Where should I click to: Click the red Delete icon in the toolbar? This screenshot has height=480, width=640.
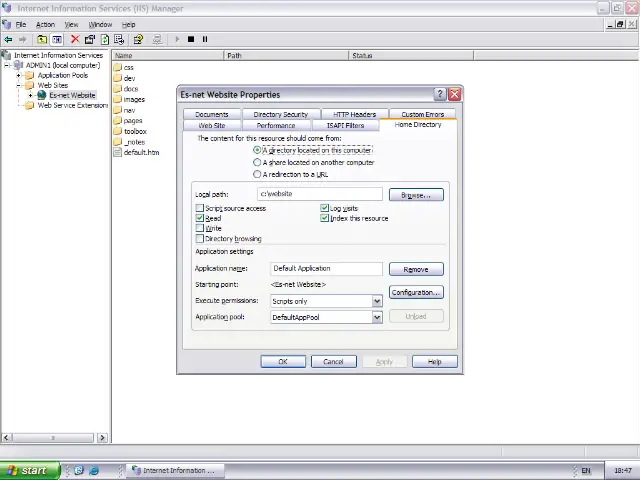point(74,39)
